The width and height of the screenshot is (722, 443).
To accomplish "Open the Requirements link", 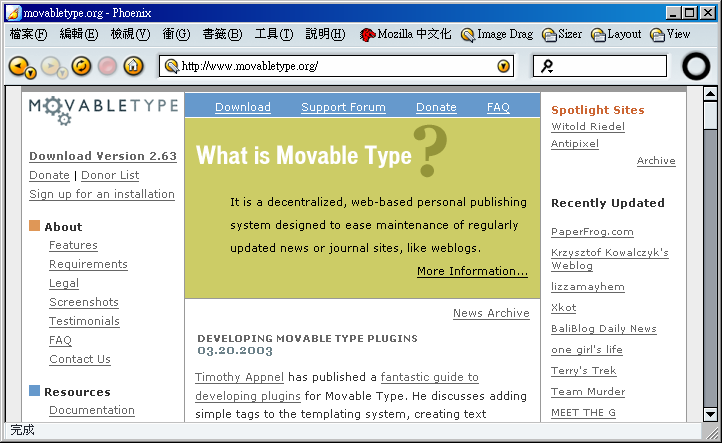I will coord(88,264).
